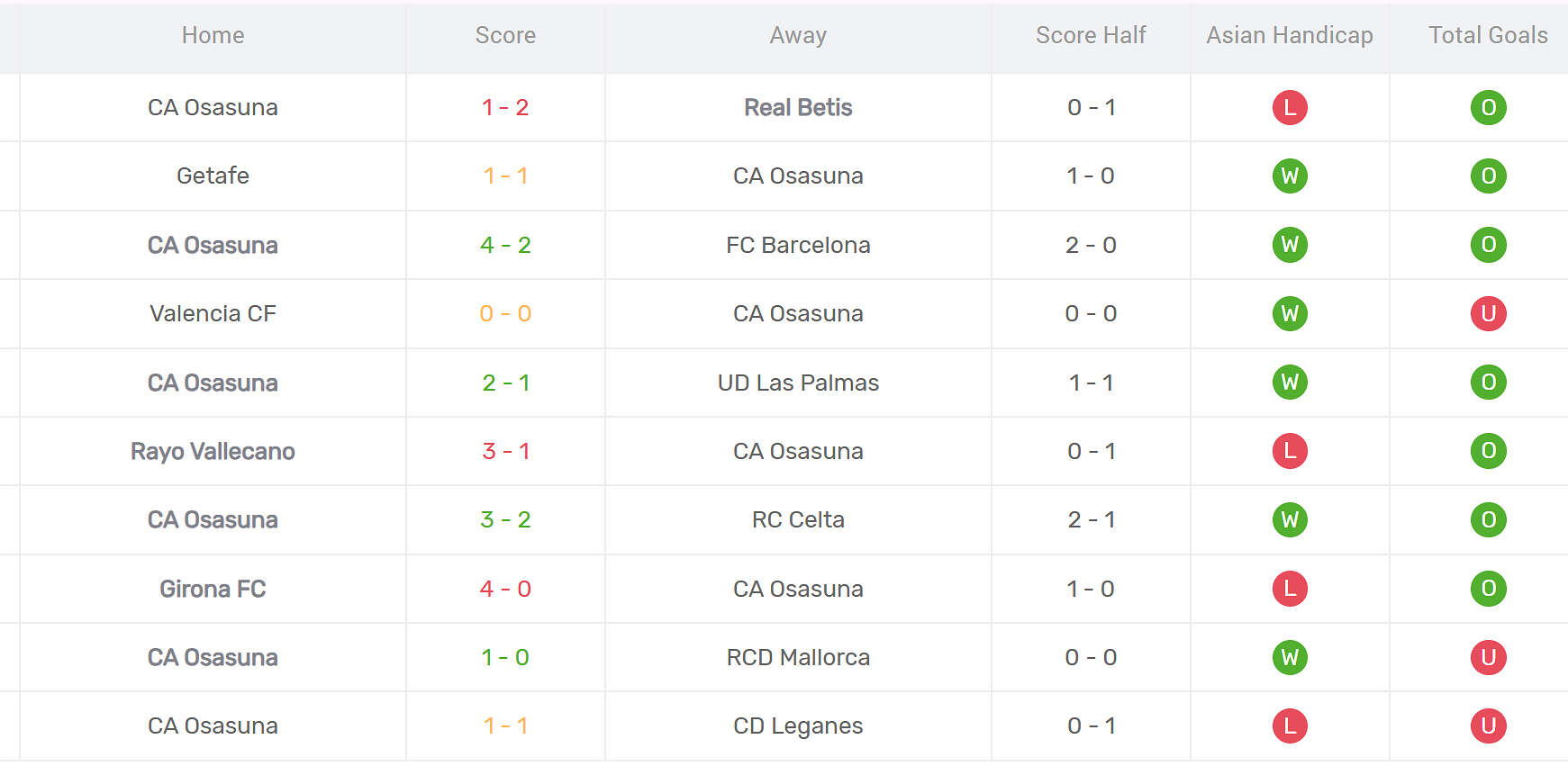Click the Score Half column header
This screenshot has width=1568, height=766.
coord(1090,35)
